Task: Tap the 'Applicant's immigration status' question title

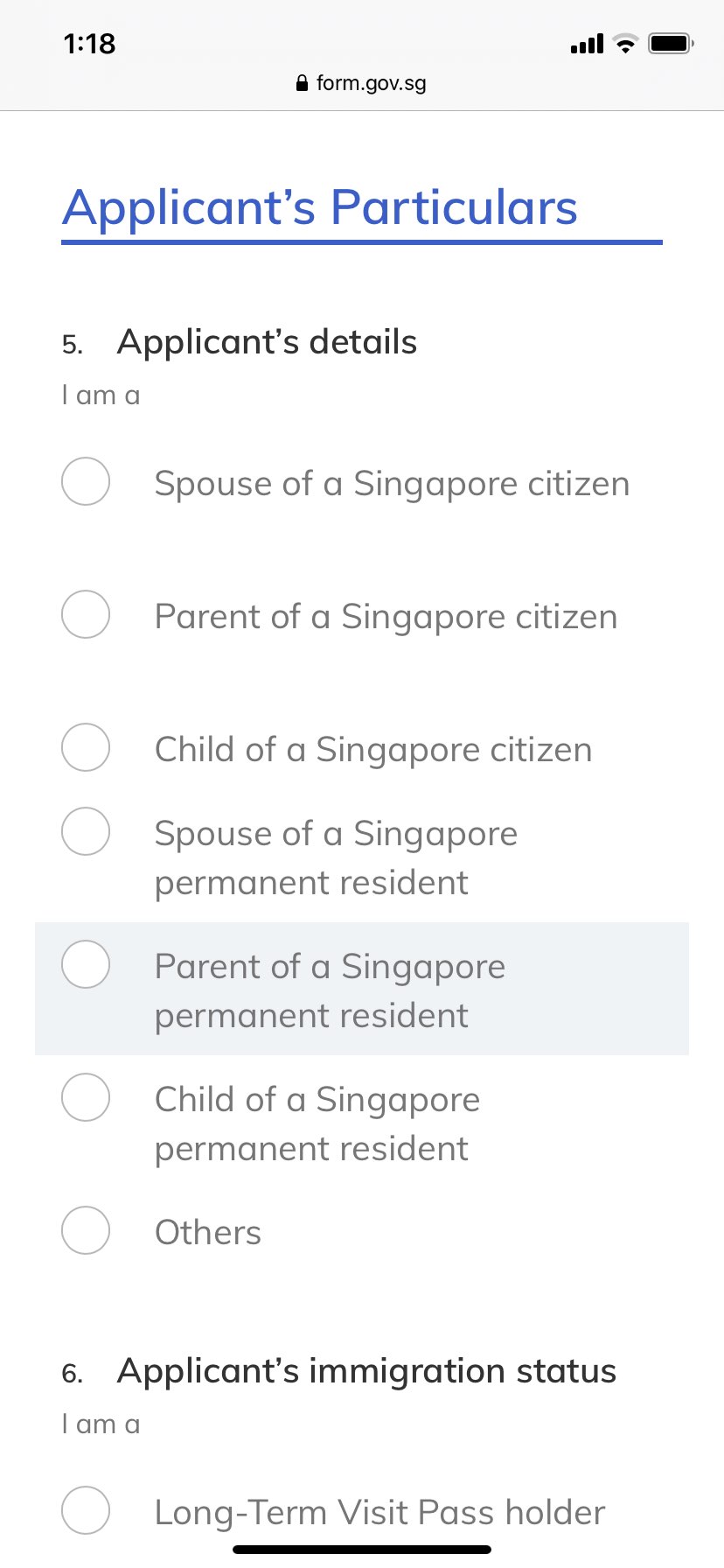Action: pos(366,1371)
